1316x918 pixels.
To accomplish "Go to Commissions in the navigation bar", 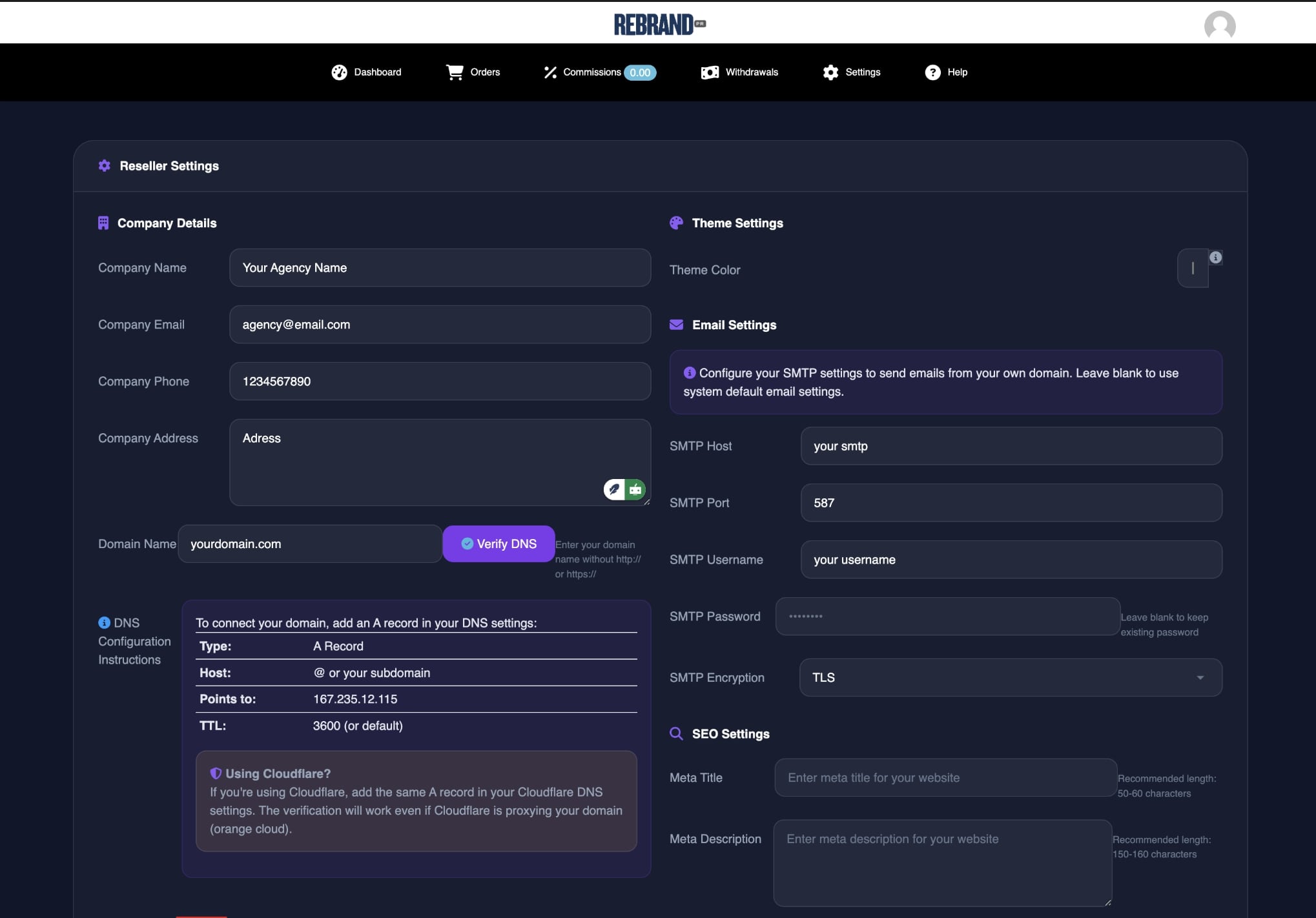I will (591, 72).
